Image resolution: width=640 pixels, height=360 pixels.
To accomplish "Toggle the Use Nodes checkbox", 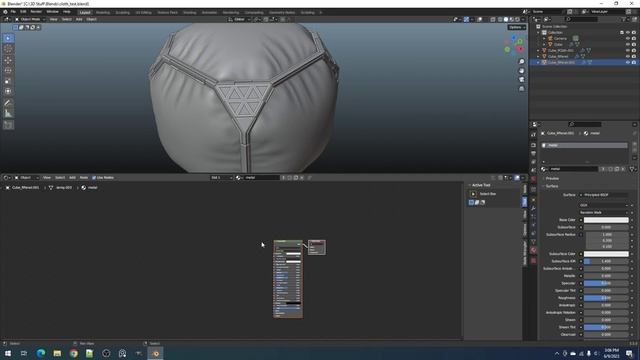I will click(x=94, y=178).
